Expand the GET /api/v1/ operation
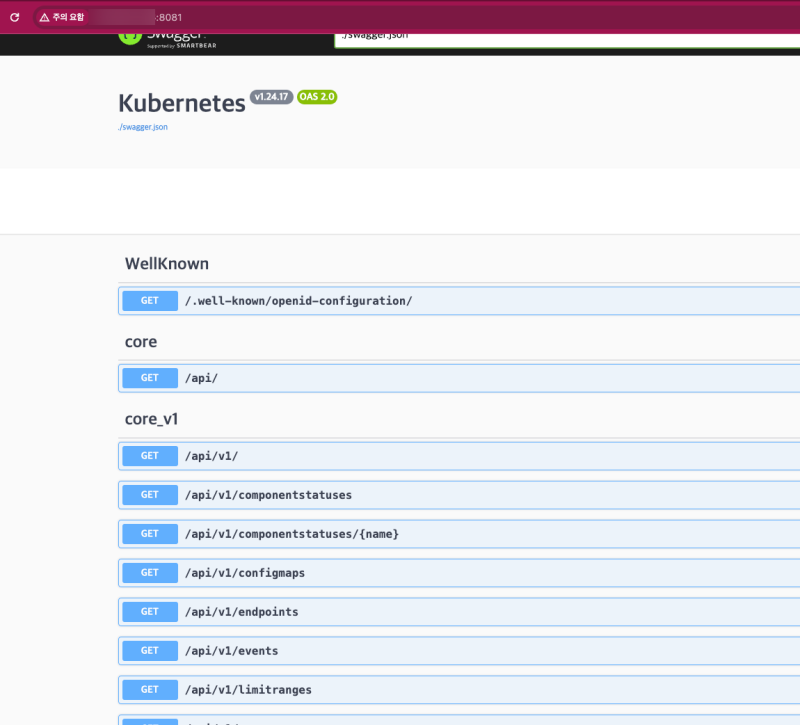This screenshot has height=725, width=800. (x=211, y=456)
